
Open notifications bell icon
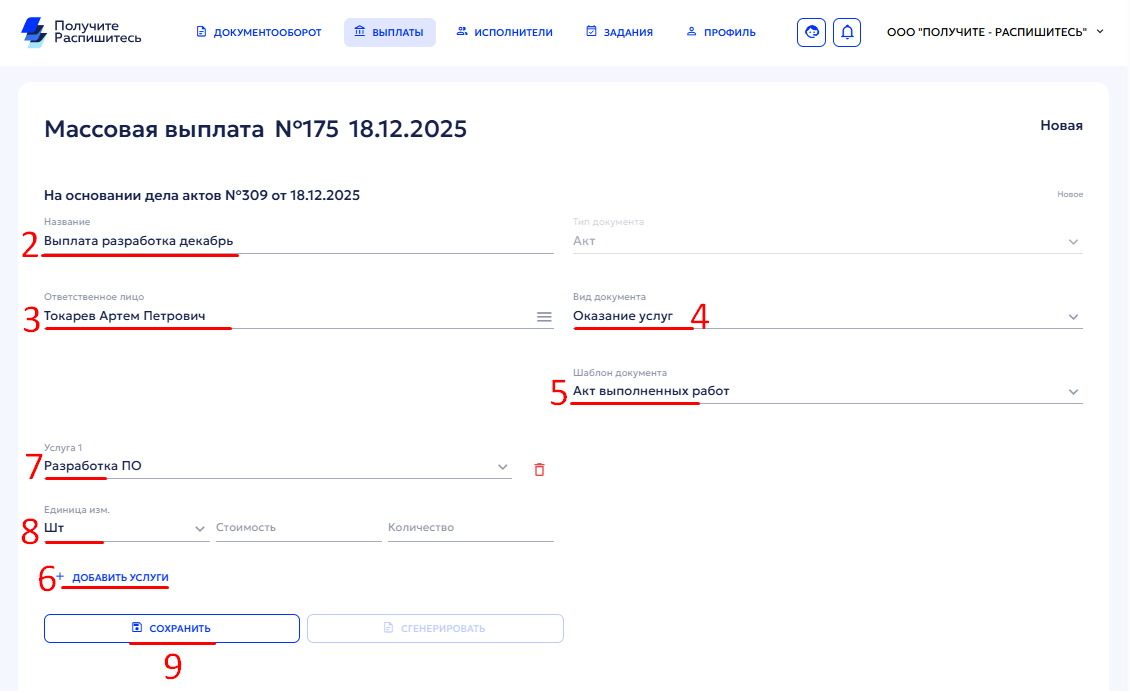tap(847, 32)
